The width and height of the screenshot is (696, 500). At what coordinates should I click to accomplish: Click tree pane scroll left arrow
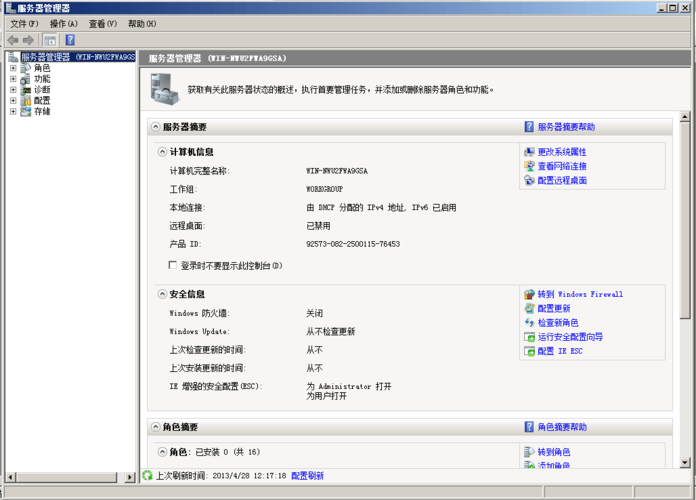11,477
